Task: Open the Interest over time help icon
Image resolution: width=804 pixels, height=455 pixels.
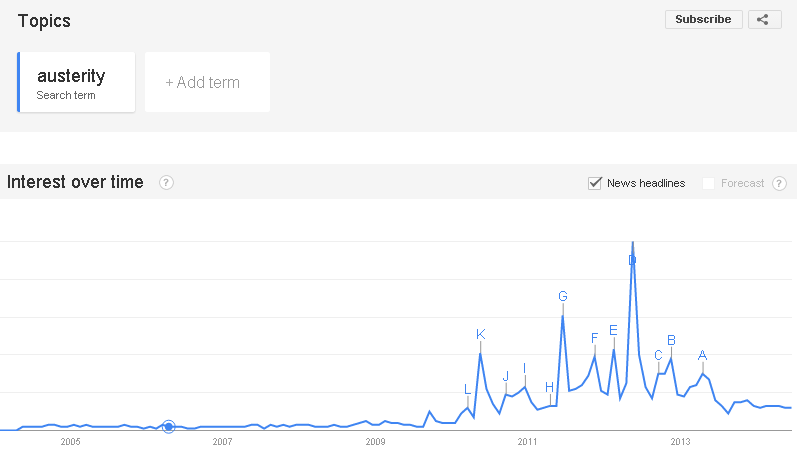Action: point(167,184)
